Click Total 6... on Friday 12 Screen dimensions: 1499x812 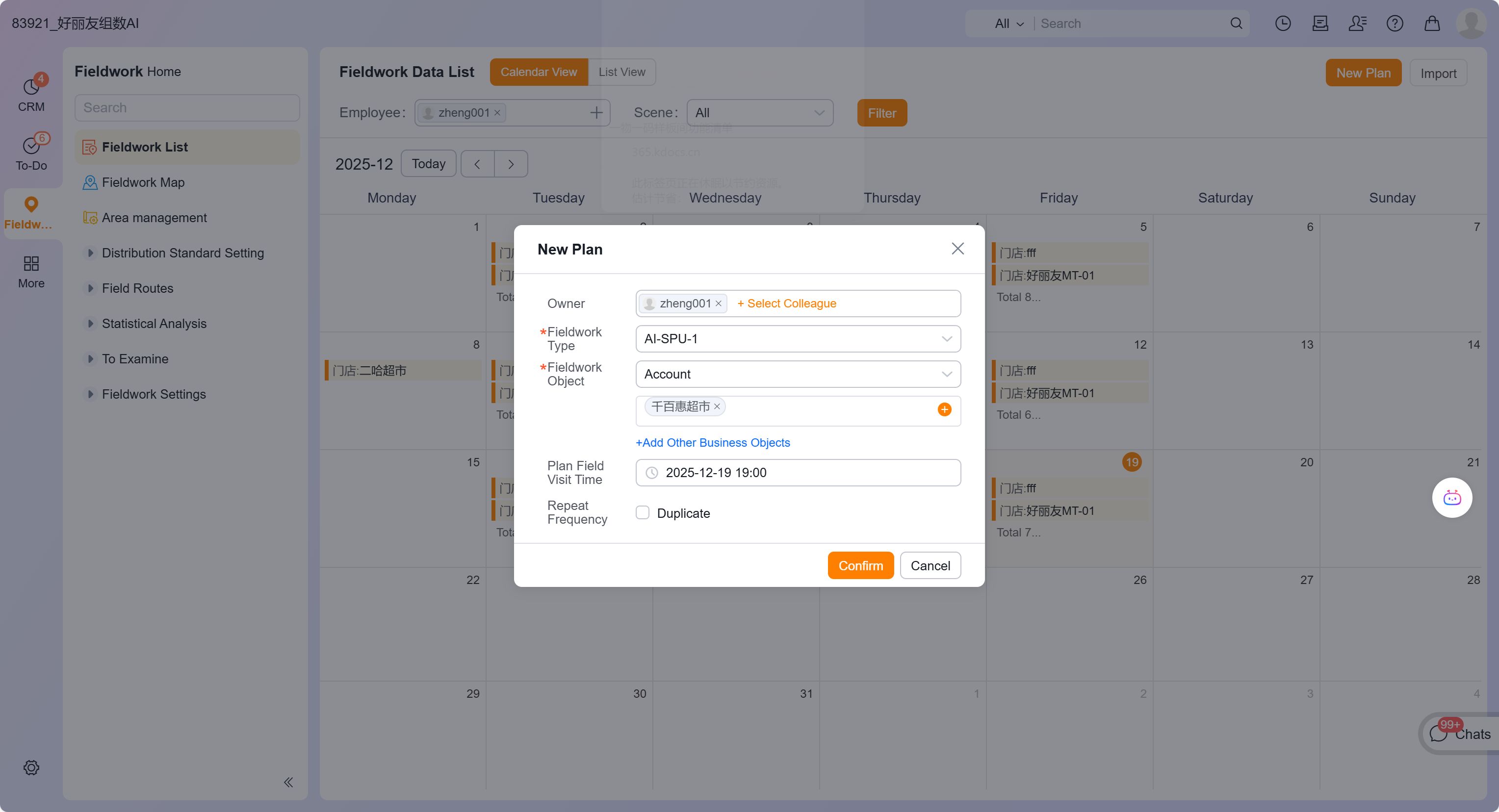pyautogui.click(x=1018, y=415)
